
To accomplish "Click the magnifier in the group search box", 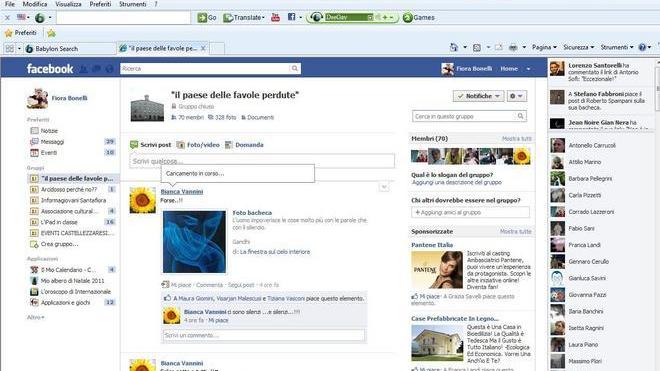I will coord(521,116).
